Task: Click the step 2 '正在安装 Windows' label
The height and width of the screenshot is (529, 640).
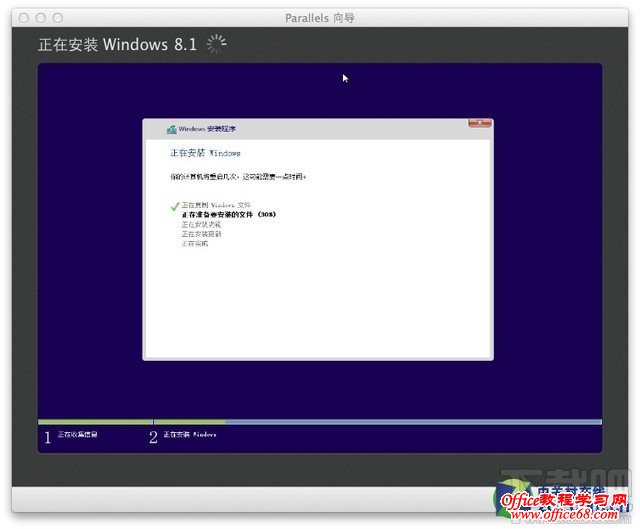Action: [190, 434]
